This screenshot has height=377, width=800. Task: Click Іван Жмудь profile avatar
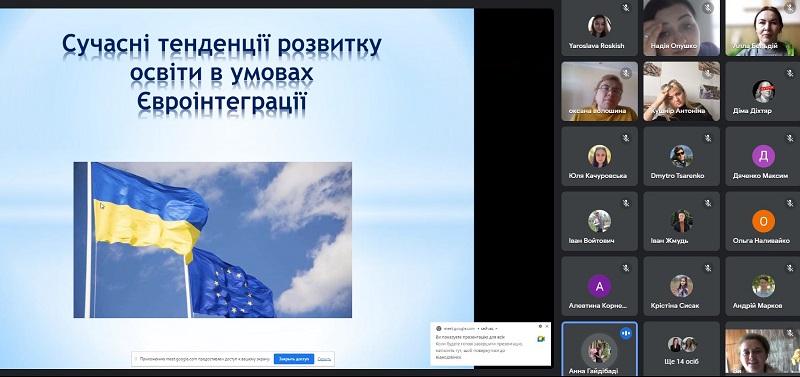[x=681, y=221]
